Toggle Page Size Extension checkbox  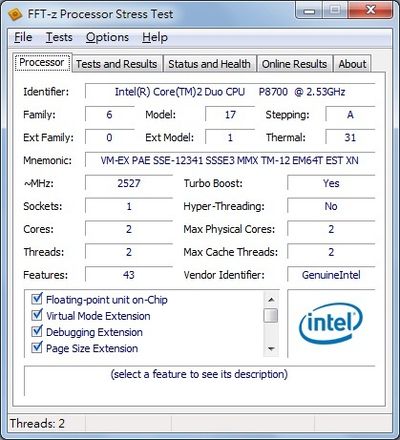37,348
